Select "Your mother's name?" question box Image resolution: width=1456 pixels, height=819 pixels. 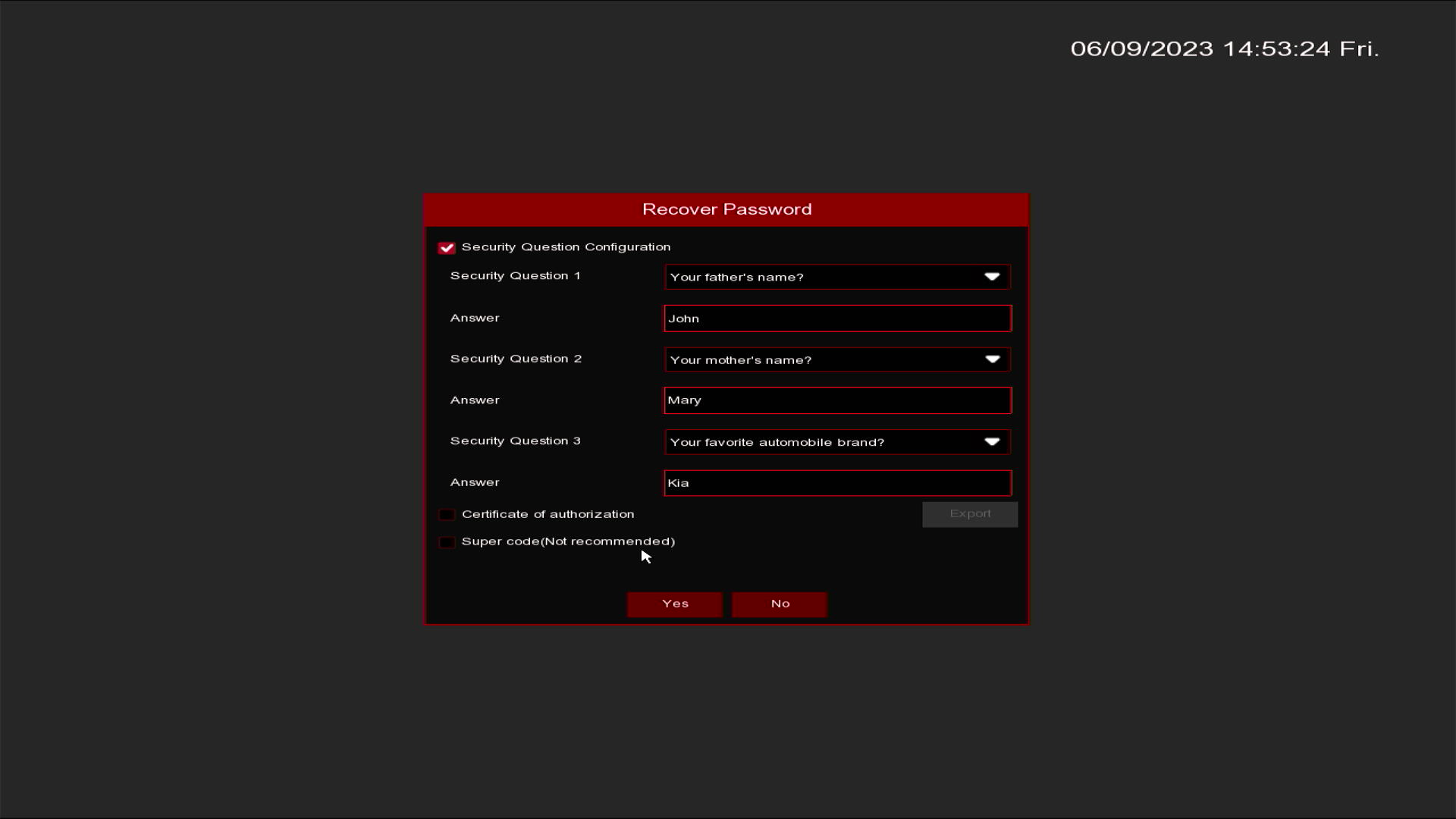pos(819,359)
